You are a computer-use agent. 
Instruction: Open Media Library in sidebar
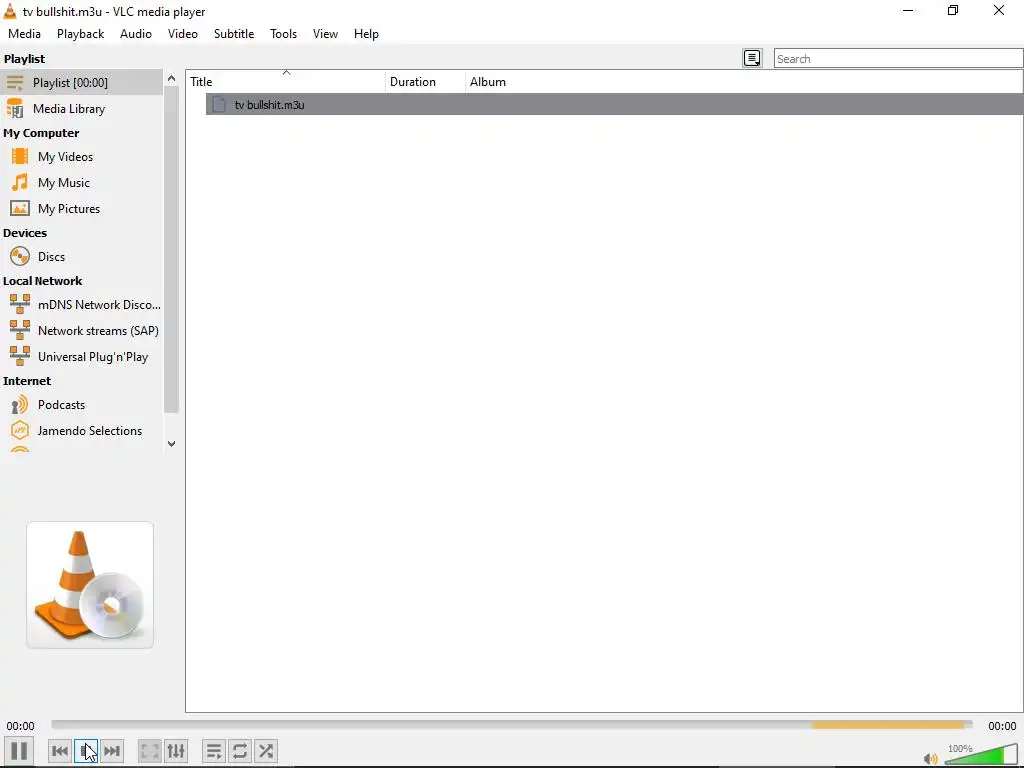click(x=81, y=108)
